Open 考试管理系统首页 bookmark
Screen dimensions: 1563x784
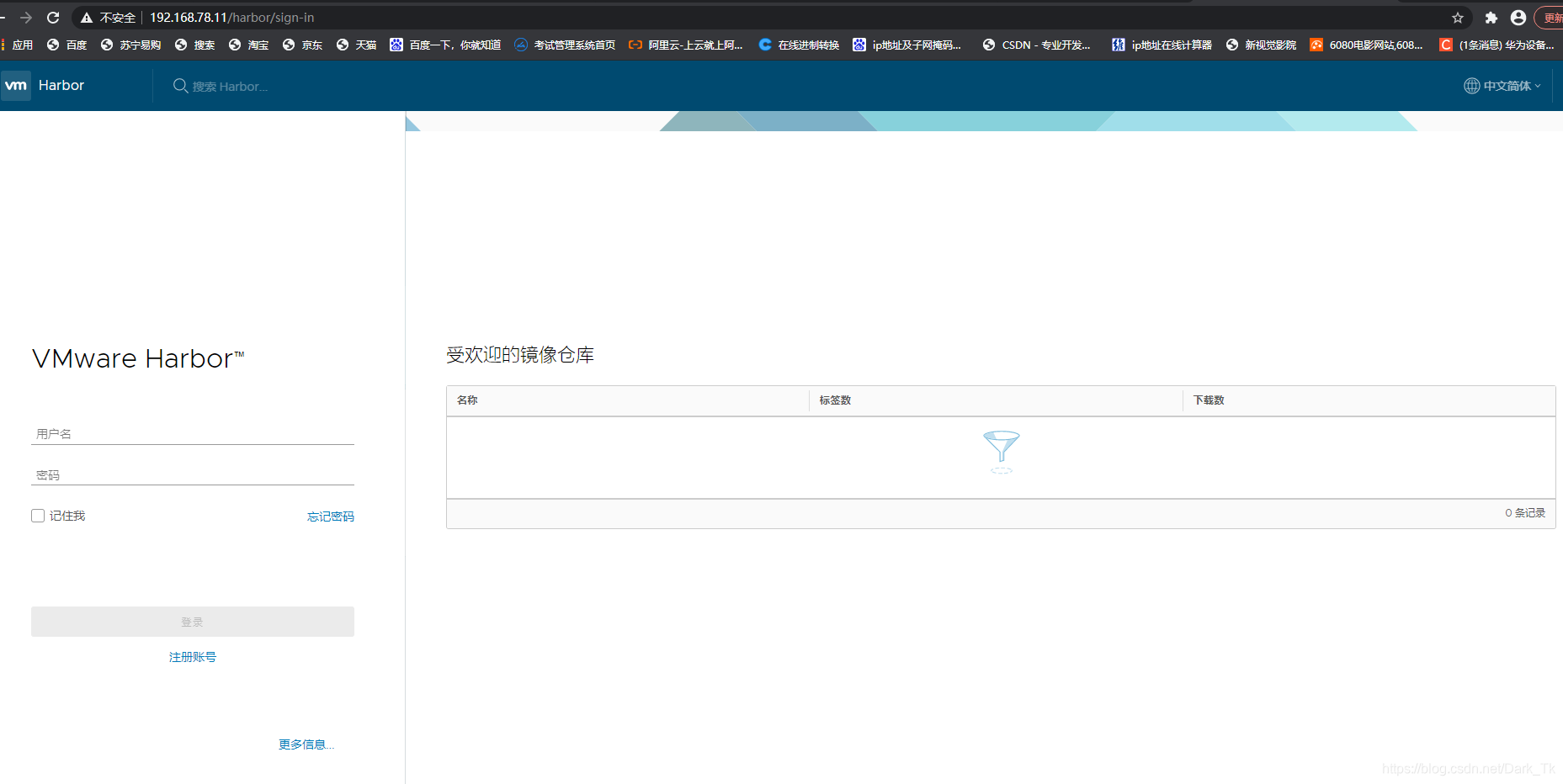[565, 45]
